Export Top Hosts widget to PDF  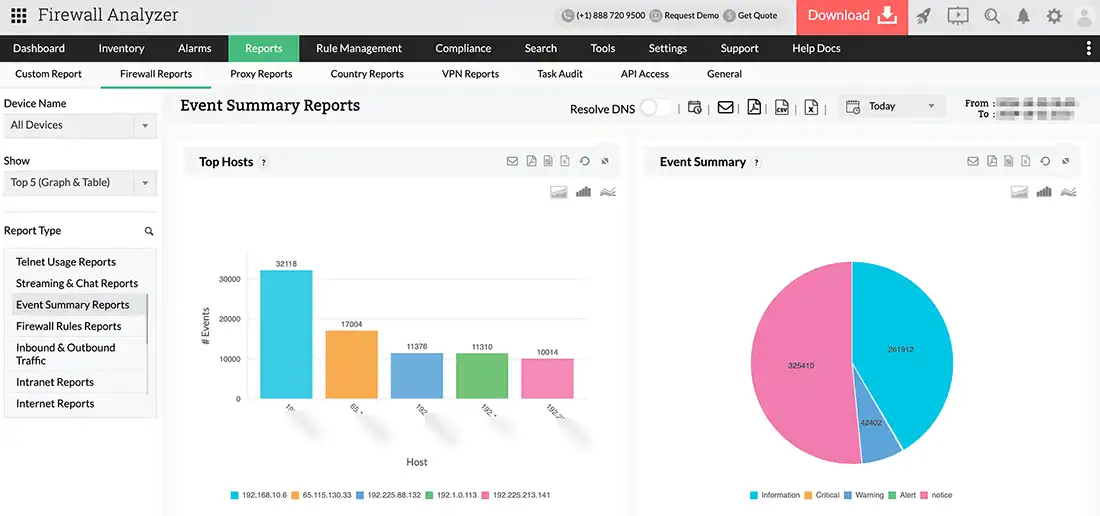tap(531, 161)
